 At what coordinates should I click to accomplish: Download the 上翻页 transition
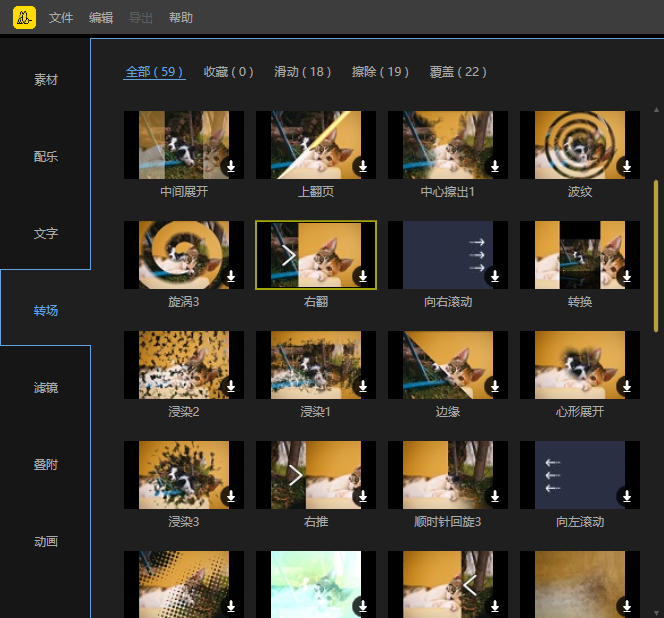[x=362, y=167]
